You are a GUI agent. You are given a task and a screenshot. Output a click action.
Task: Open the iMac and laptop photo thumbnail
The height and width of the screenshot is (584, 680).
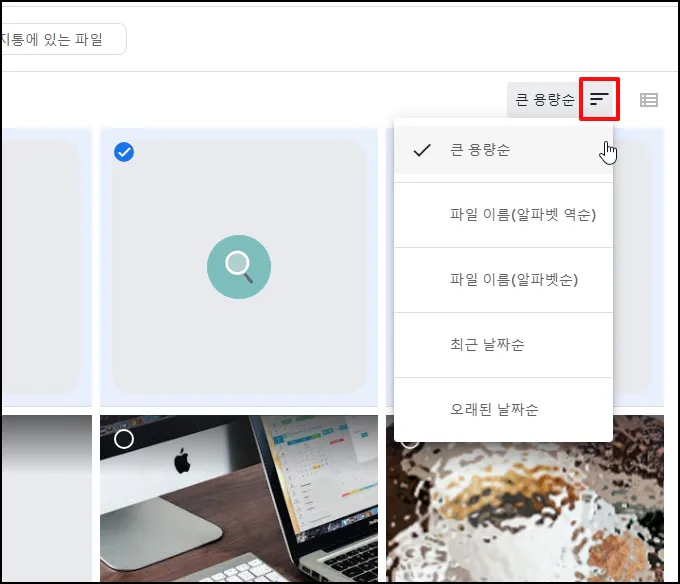pyautogui.click(x=239, y=499)
